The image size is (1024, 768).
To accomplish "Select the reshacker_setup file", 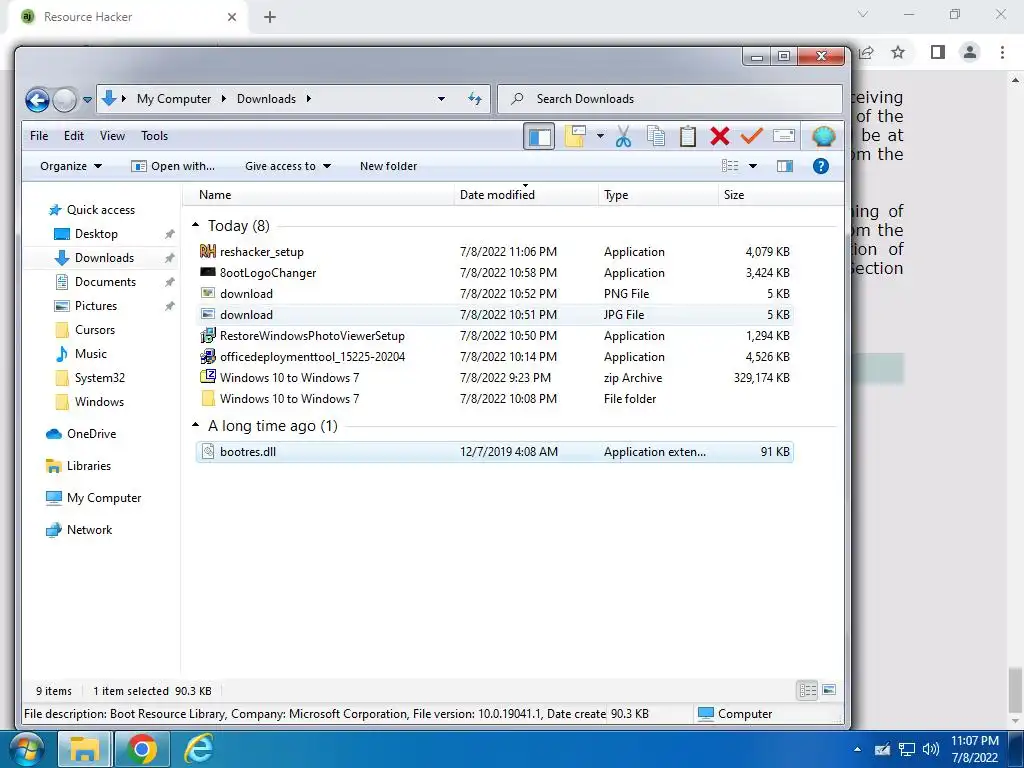I will pos(495,251).
